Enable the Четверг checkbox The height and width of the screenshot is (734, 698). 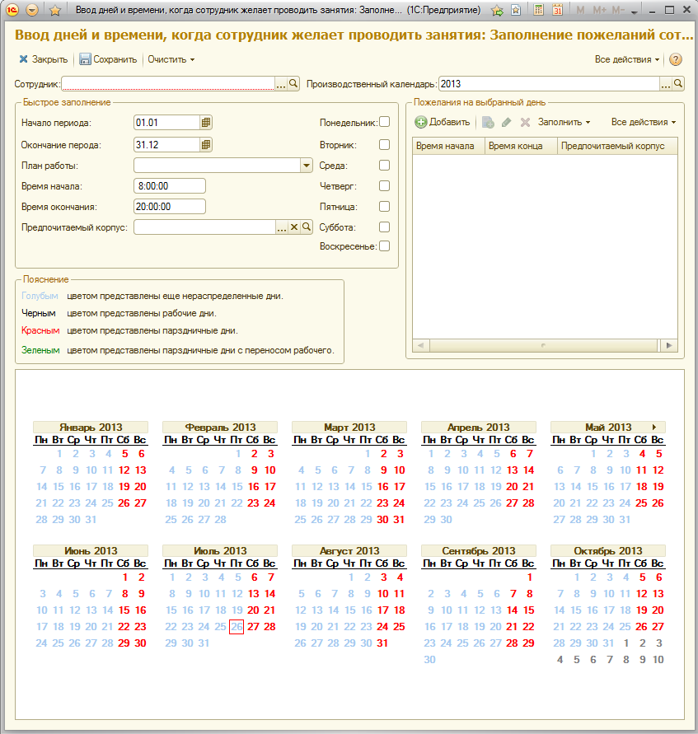coord(384,186)
